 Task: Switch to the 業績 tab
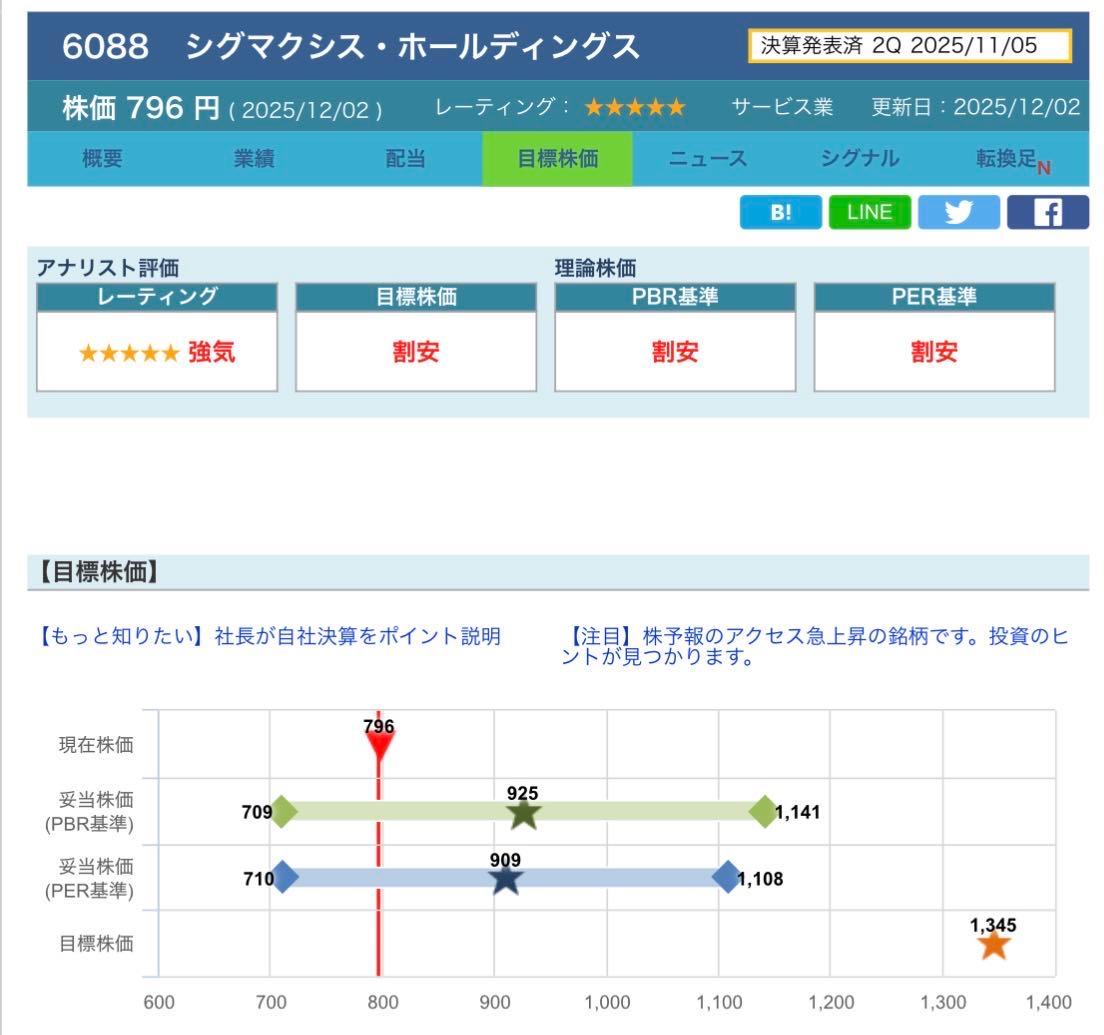point(253,158)
